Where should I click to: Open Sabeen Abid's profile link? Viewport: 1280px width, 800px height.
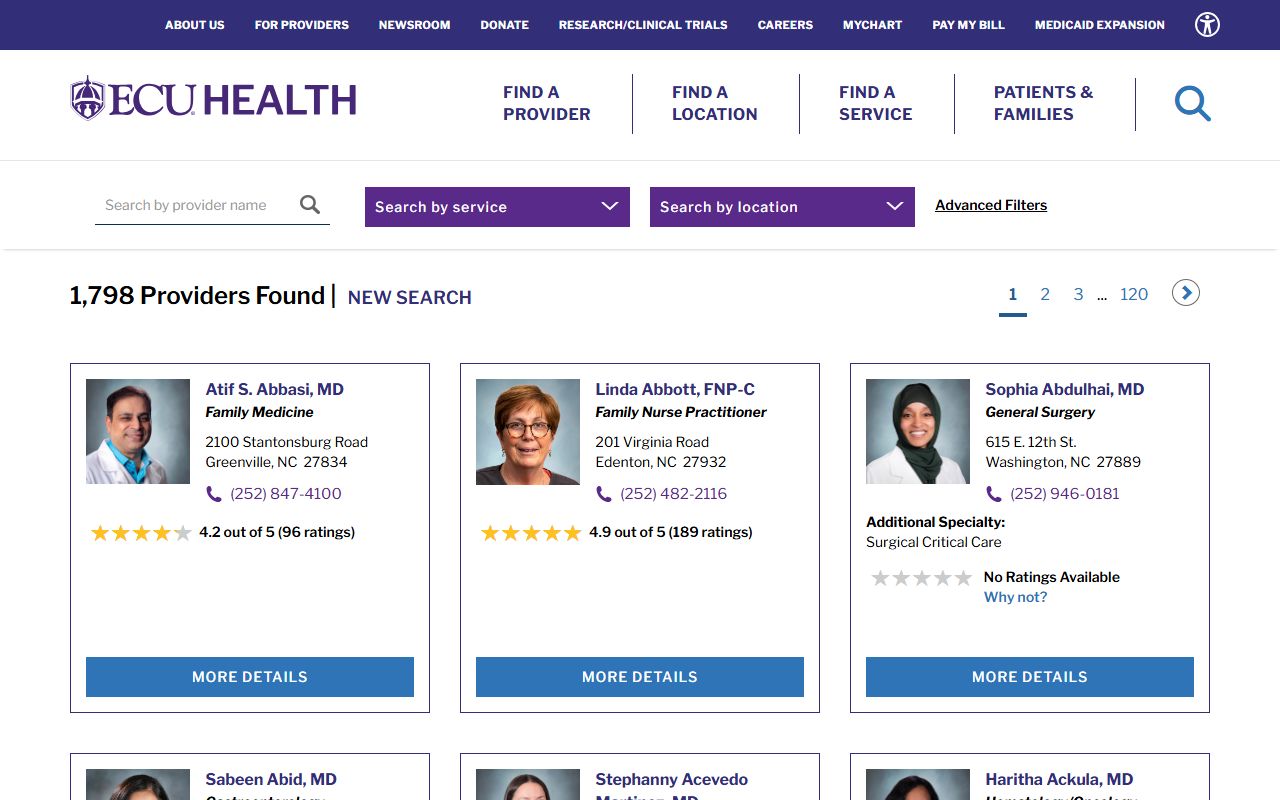pos(271,780)
